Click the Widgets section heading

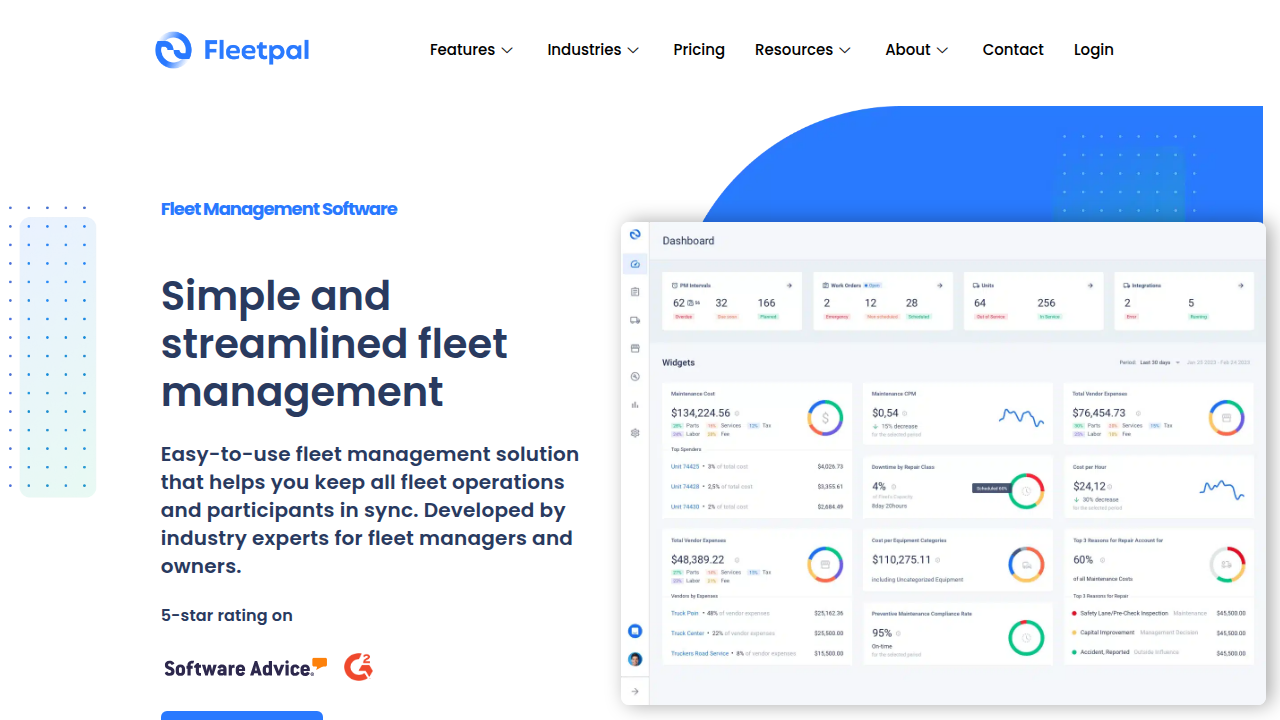tap(678, 362)
